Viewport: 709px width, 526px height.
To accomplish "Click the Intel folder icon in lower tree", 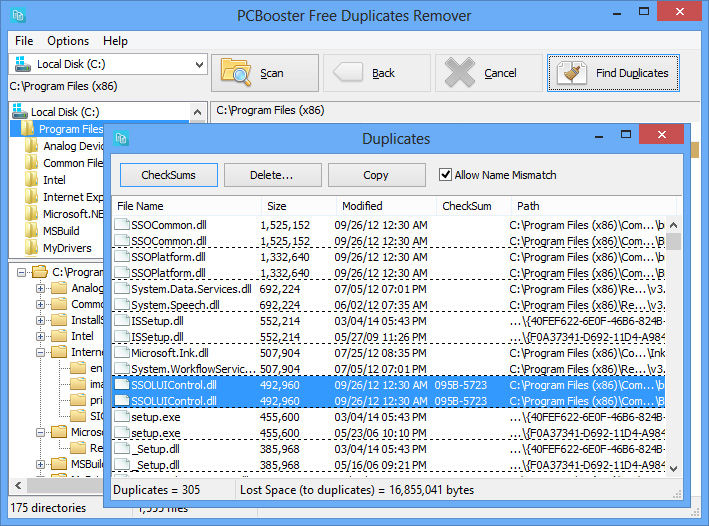I will pos(59,336).
